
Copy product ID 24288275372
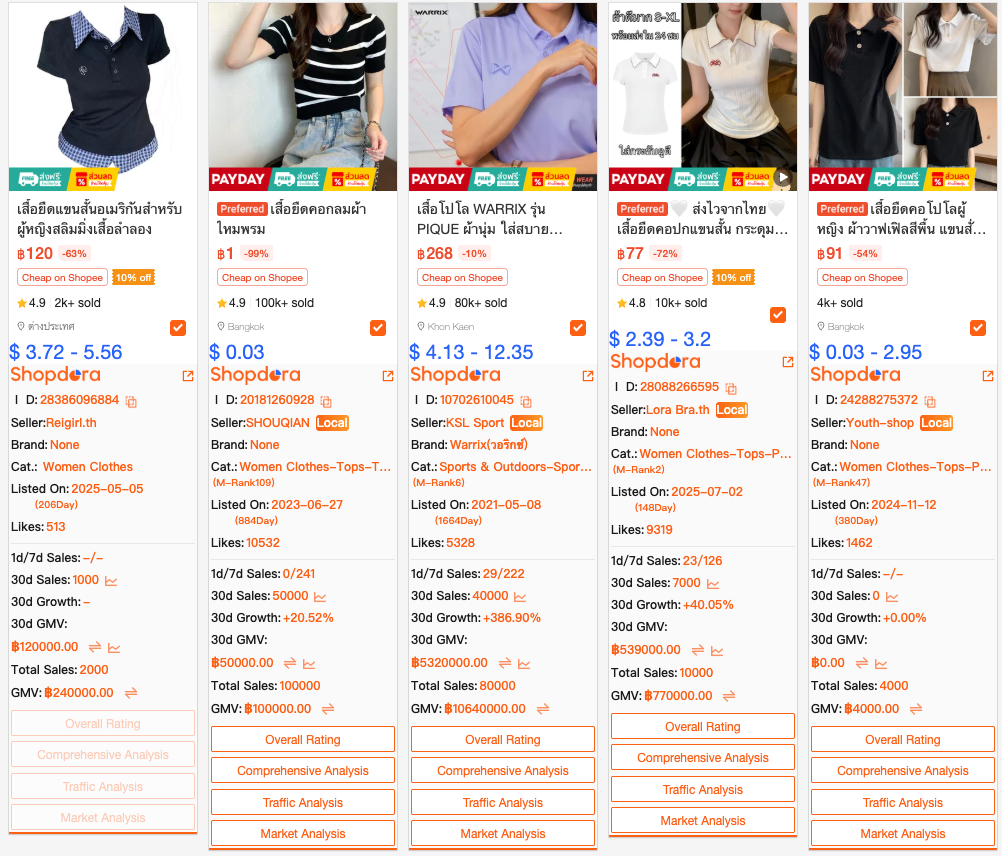click(x=930, y=402)
